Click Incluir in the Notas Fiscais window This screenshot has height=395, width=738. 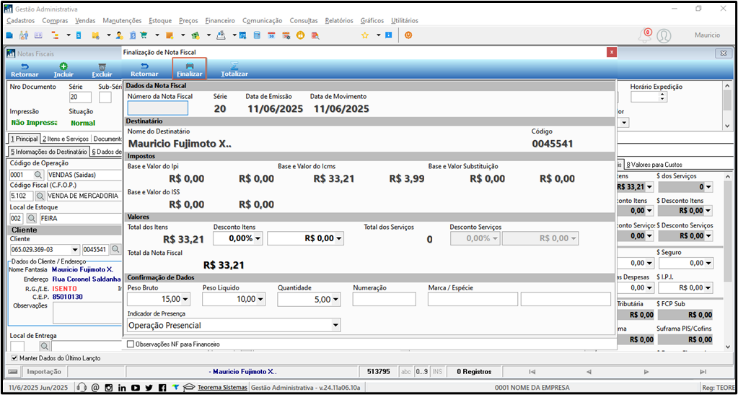point(63,70)
